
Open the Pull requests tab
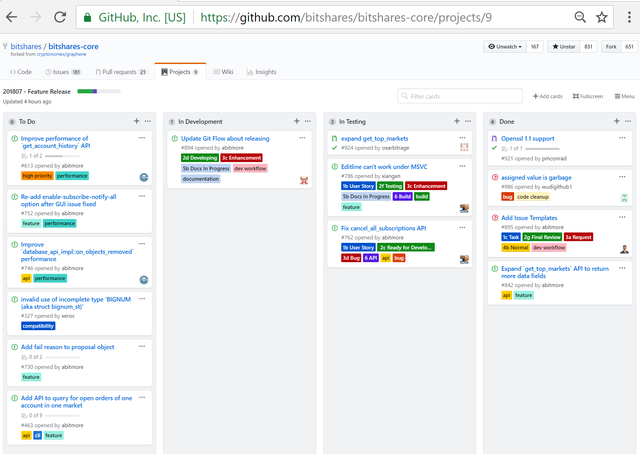coord(121,72)
